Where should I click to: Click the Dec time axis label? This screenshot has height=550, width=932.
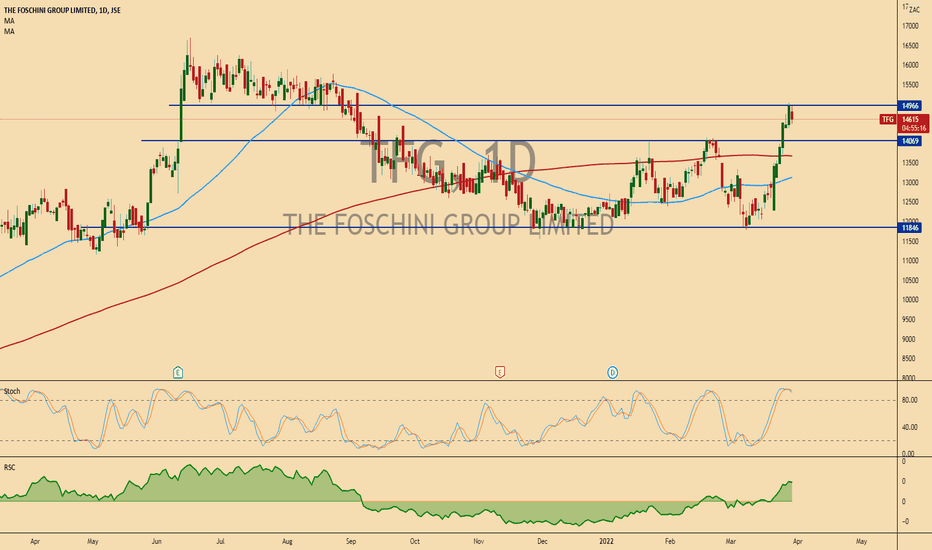(542, 542)
